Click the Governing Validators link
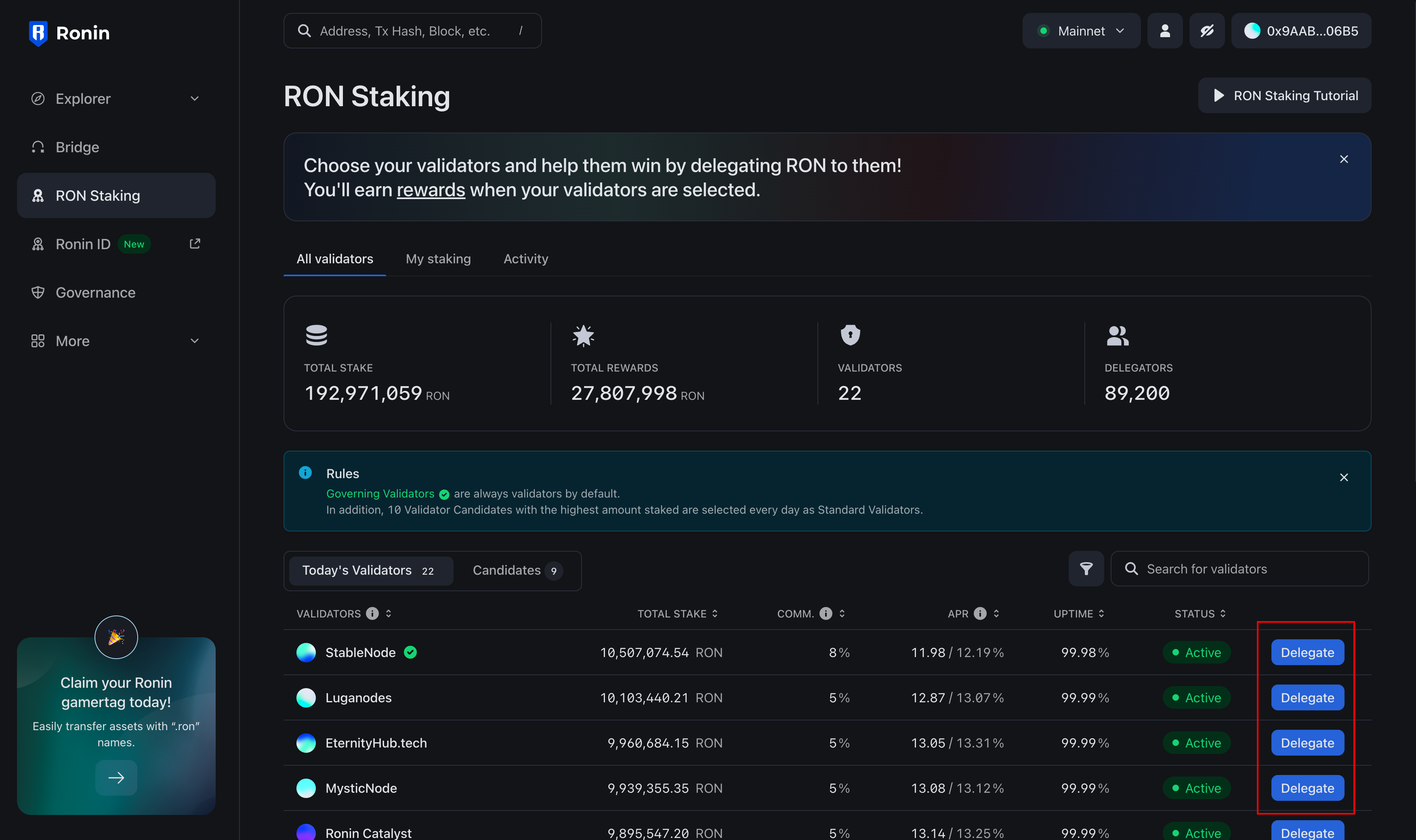Viewport: 1416px width, 840px height. [x=380, y=493]
